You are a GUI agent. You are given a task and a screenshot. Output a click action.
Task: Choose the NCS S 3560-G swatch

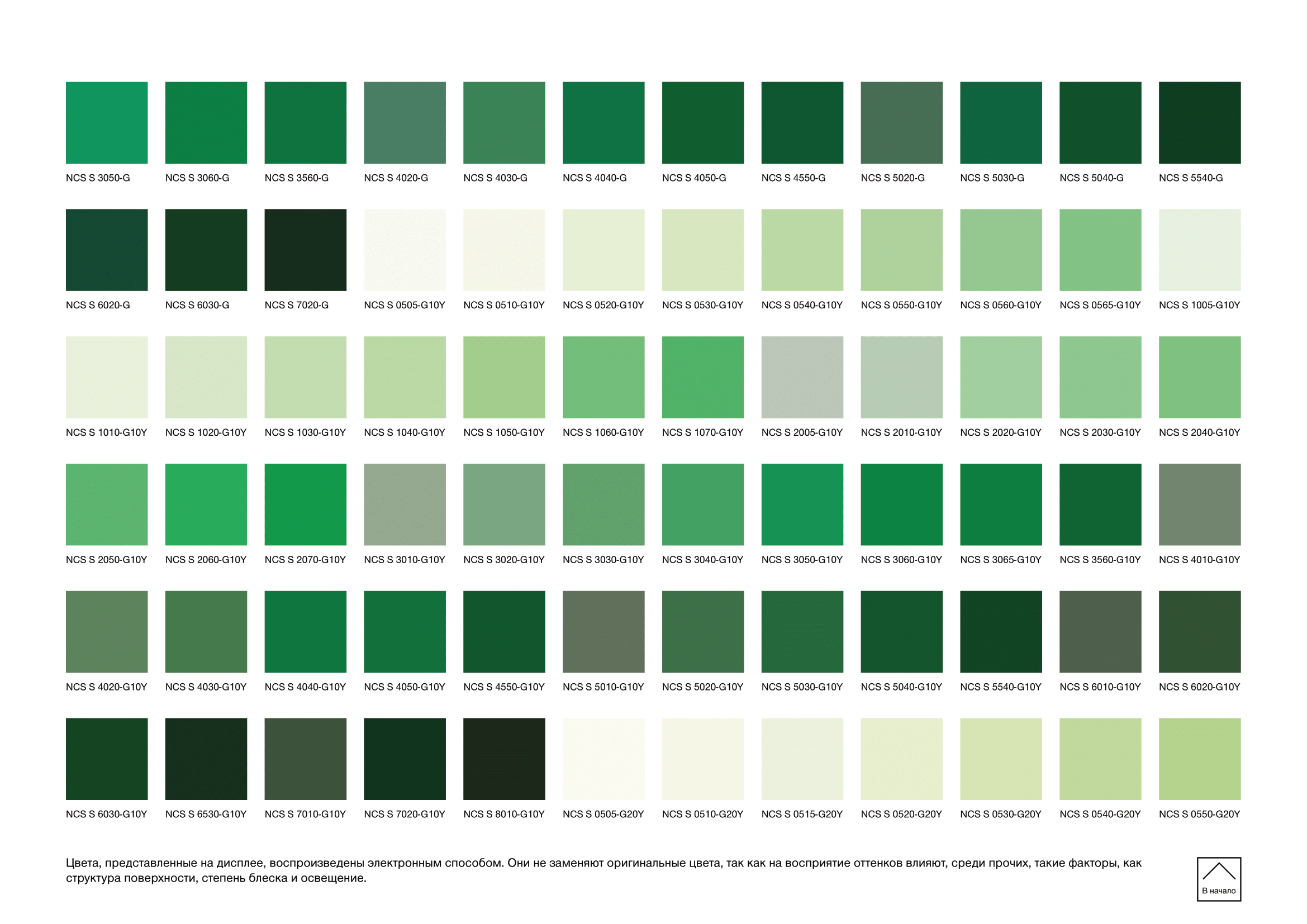point(306,123)
